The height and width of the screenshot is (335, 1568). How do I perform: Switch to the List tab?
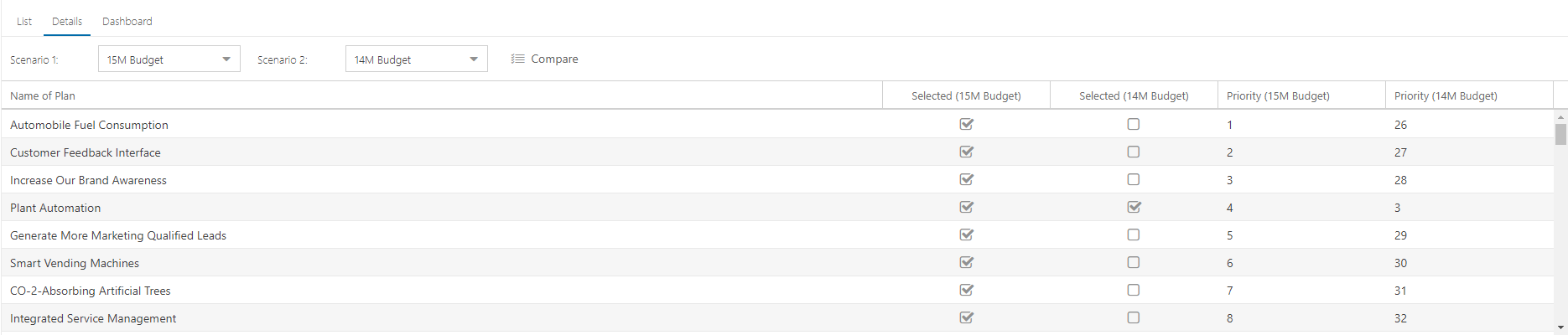click(x=24, y=21)
